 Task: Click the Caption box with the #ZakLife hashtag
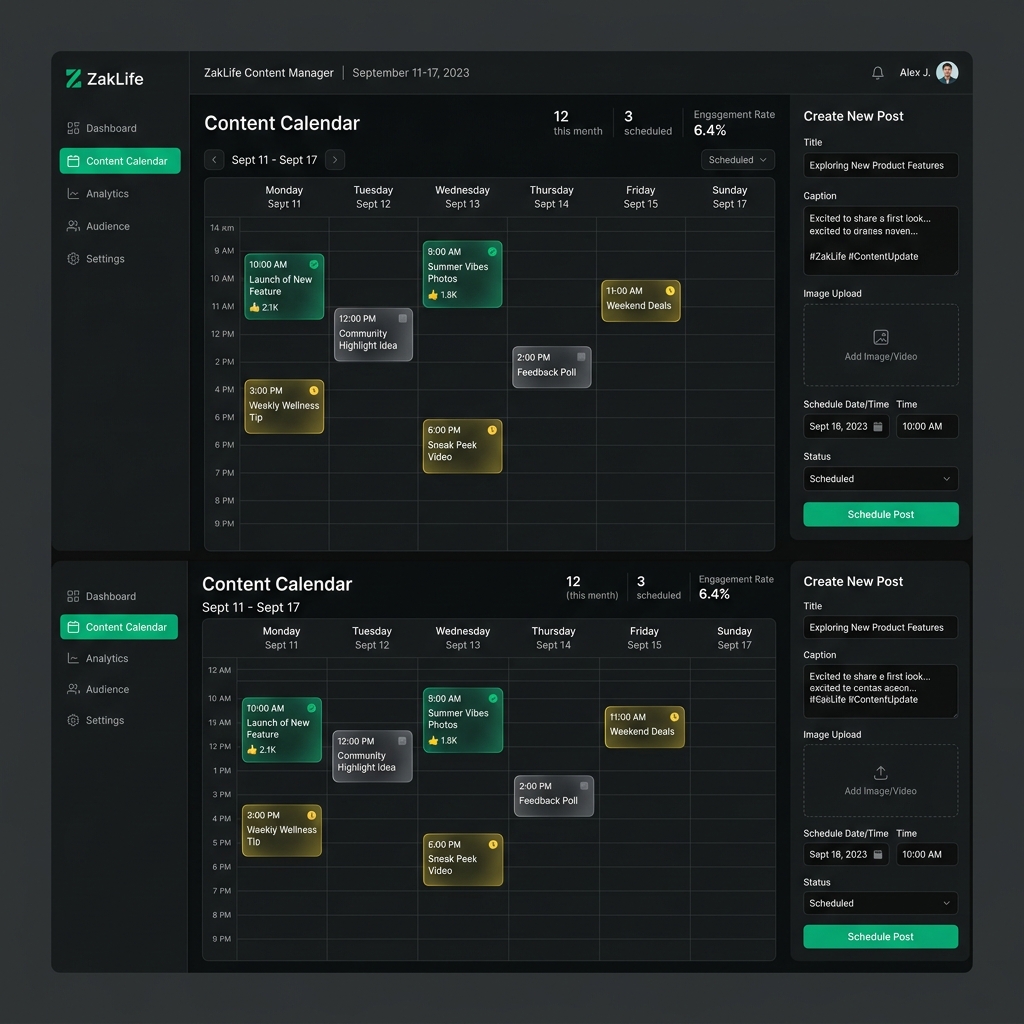coord(880,240)
